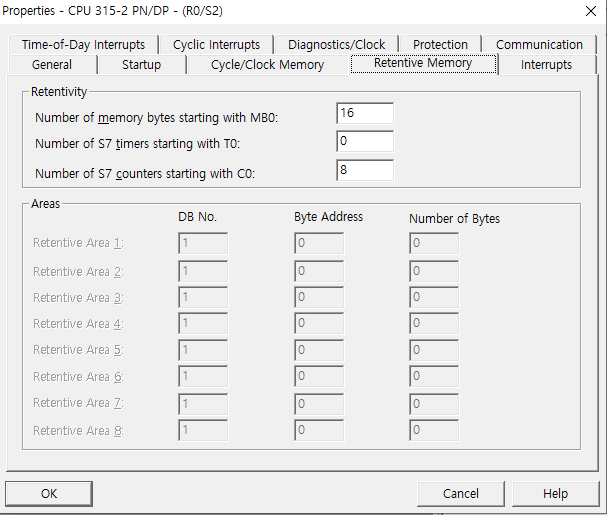Open the Communication tab
This screenshot has width=607, height=515.
pos(539,45)
